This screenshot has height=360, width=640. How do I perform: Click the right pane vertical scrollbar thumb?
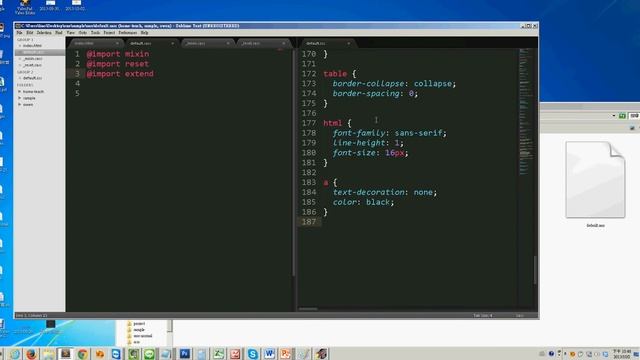535,270
